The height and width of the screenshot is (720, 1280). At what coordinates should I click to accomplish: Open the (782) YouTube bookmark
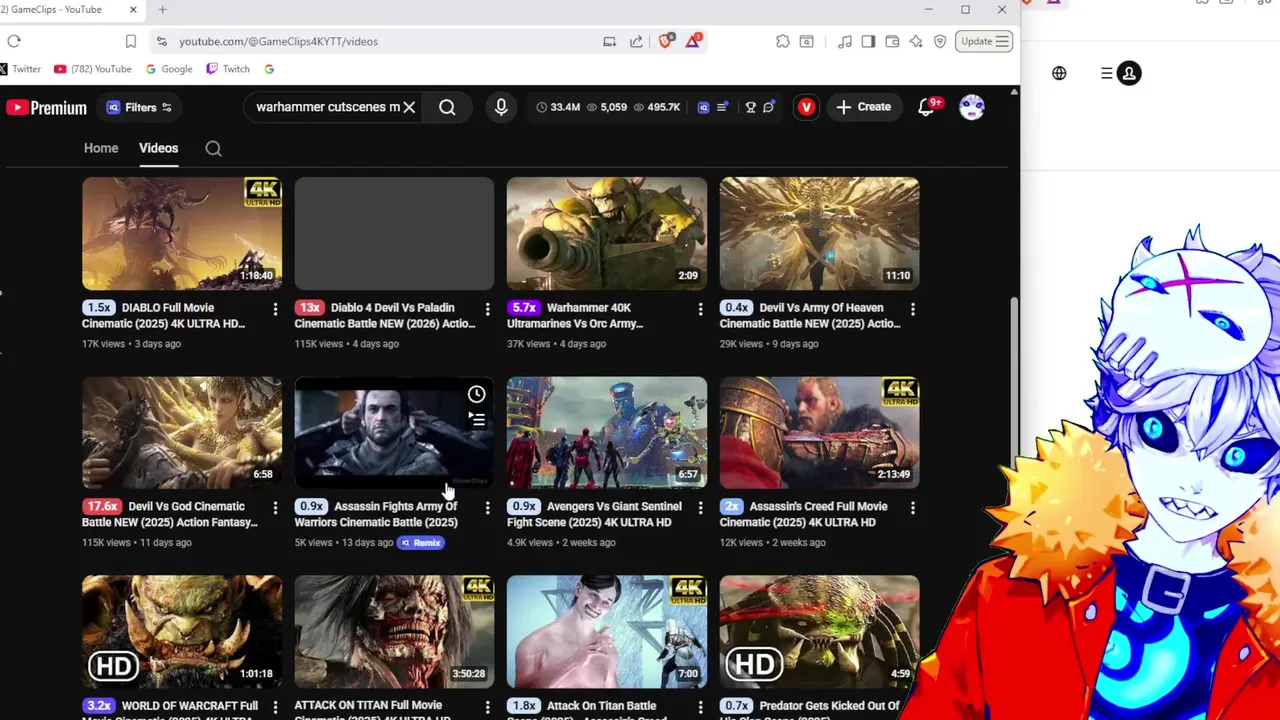92,69
